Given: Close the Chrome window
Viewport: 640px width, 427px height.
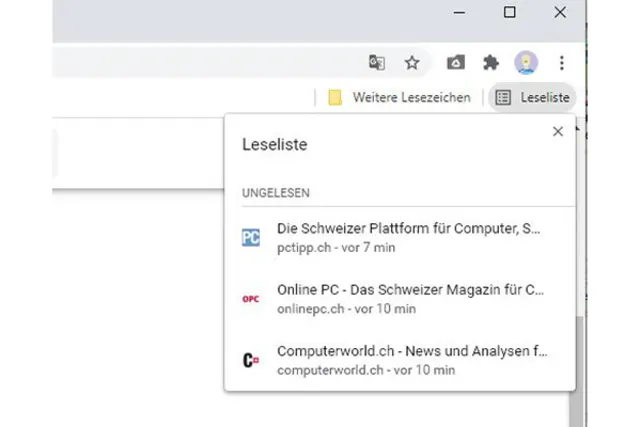Looking at the screenshot, I should 560,12.
